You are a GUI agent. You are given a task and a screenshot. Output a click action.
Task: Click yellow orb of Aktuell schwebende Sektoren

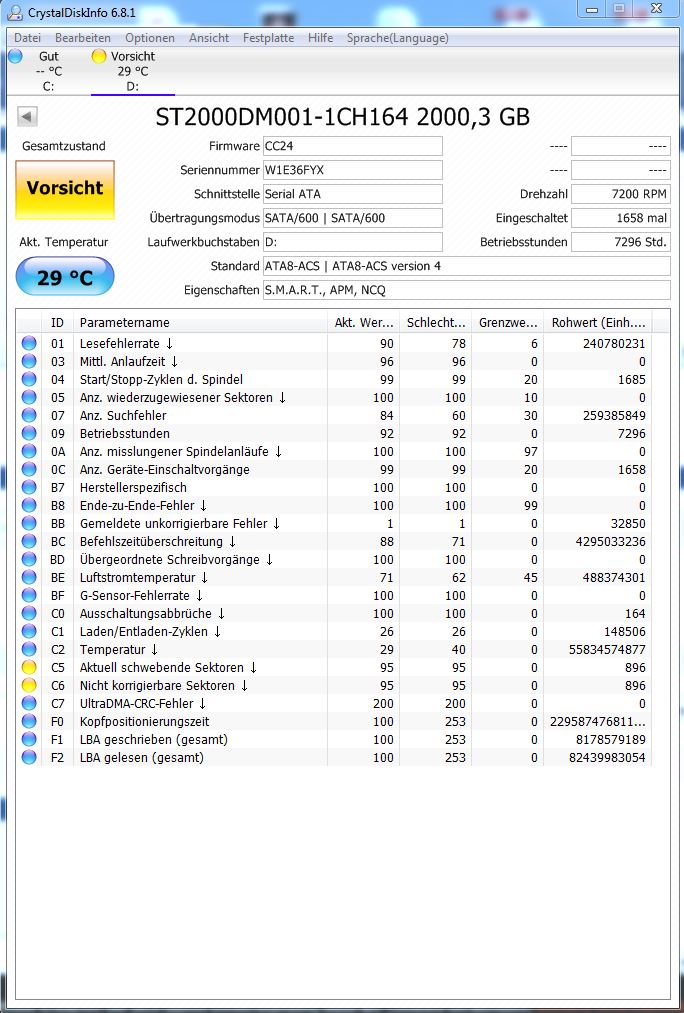pos(29,667)
